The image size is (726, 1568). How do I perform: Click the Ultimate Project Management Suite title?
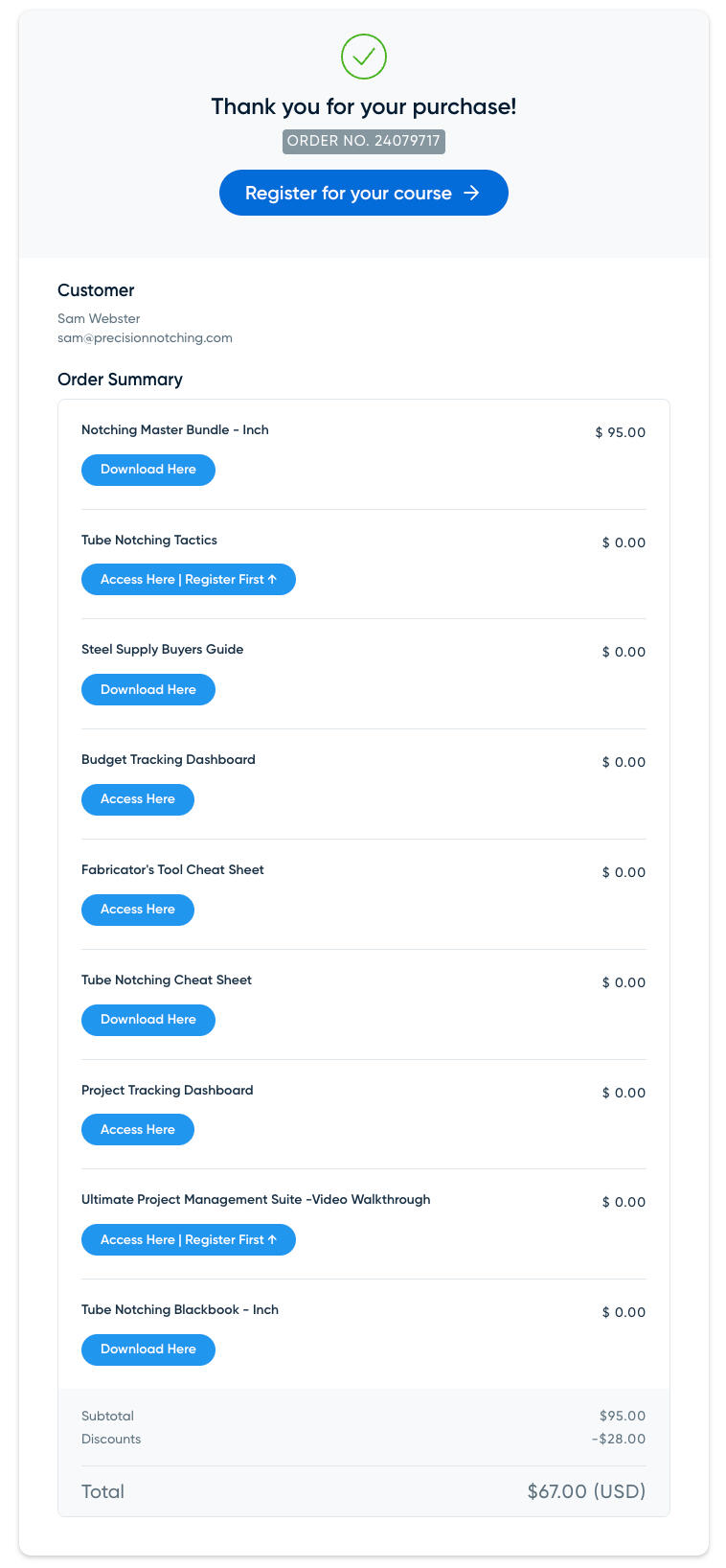pyautogui.click(x=256, y=1200)
